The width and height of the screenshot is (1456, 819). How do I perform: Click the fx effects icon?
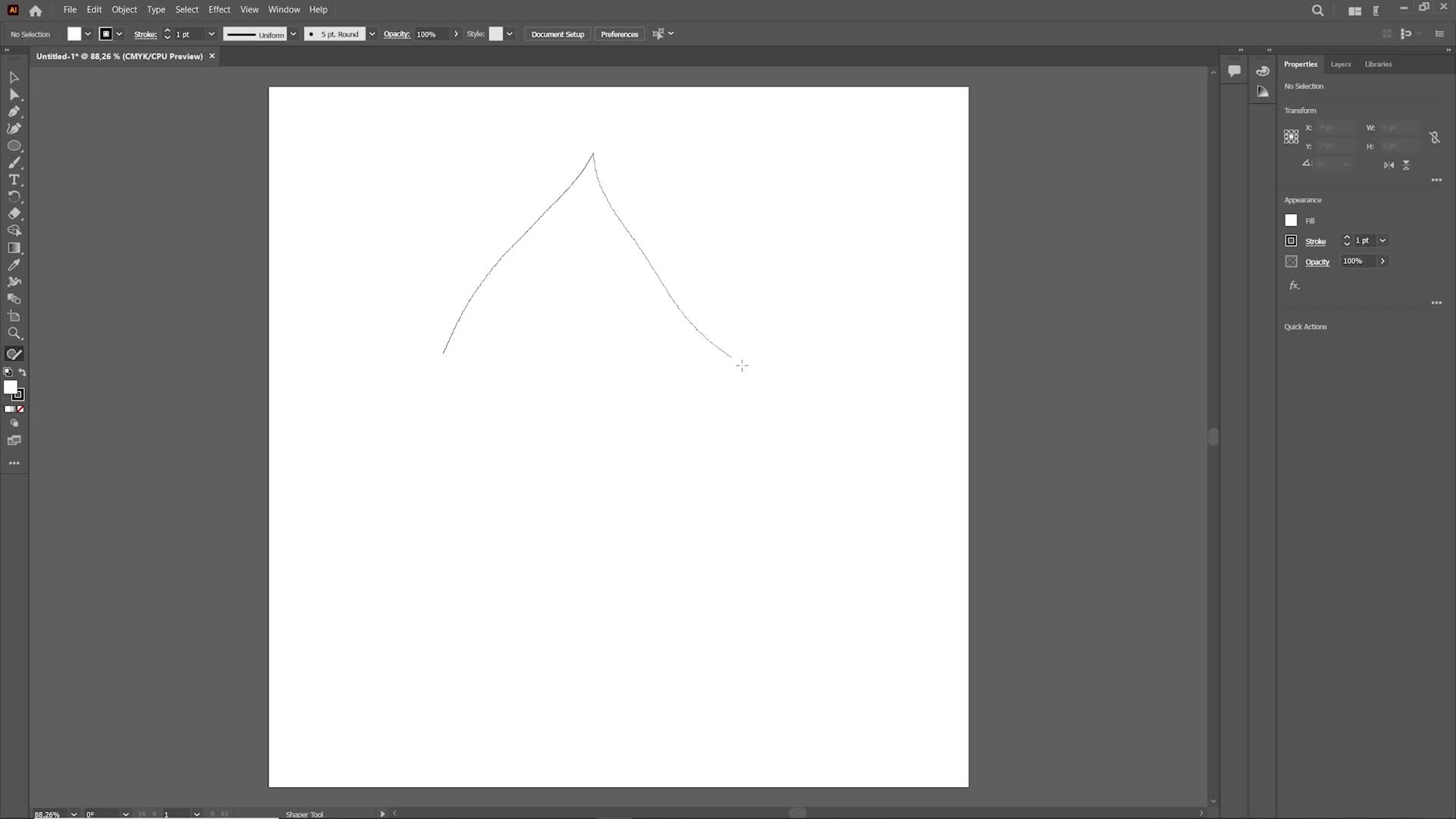[1294, 286]
